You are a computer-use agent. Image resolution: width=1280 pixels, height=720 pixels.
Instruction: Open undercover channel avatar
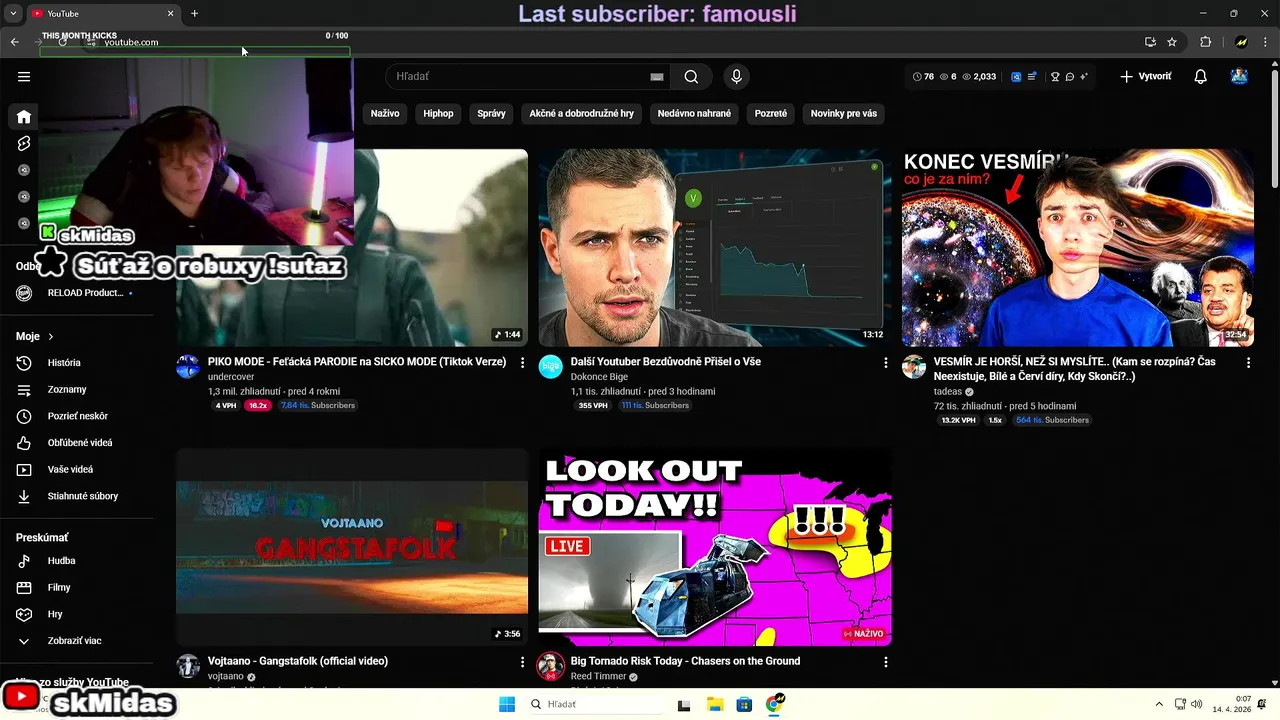coord(188,367)
